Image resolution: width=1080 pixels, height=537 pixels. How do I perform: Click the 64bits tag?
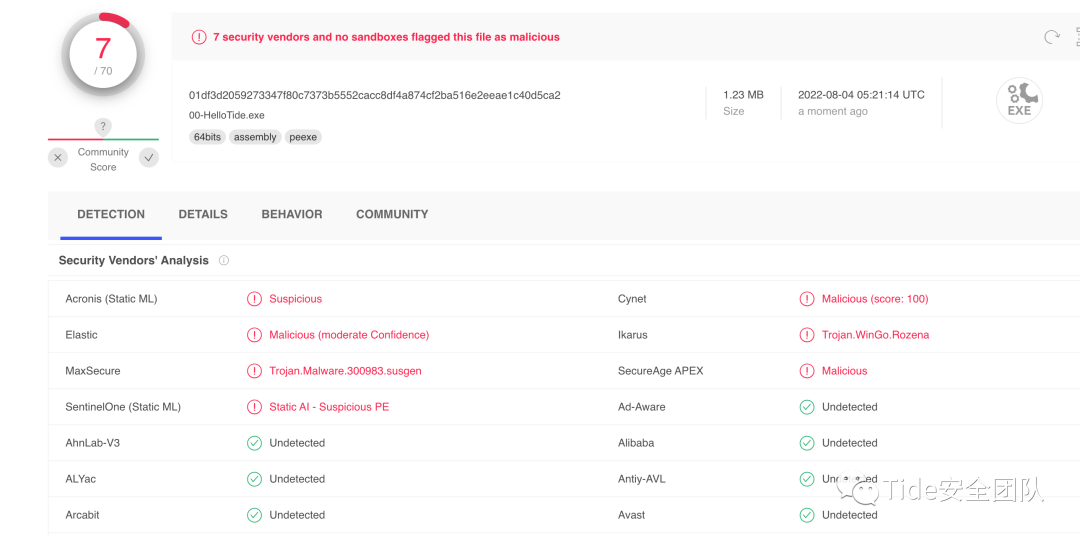[x=207, y=137]
